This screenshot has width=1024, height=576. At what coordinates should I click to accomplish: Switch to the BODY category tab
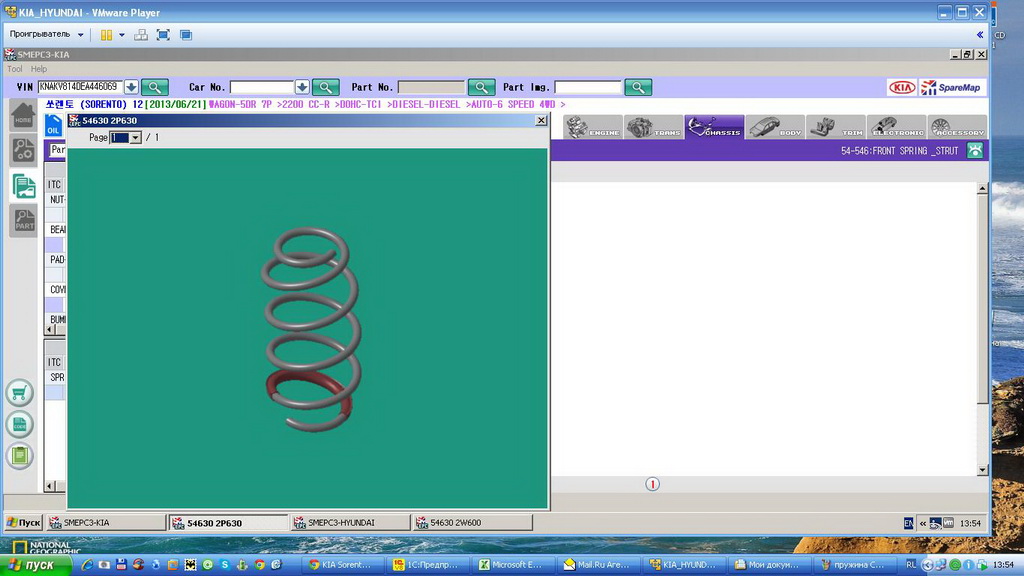coord(775,127)
